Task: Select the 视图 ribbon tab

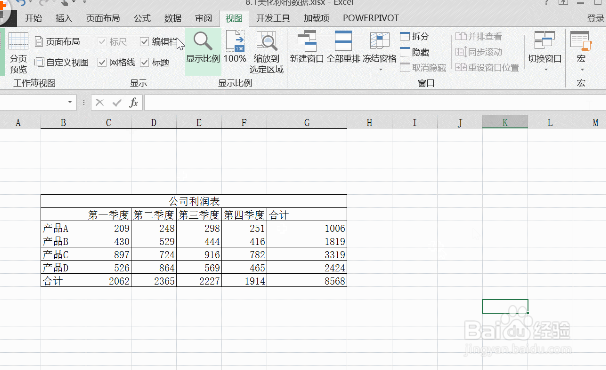Action: pyautogui.click(x=234, y=18)
